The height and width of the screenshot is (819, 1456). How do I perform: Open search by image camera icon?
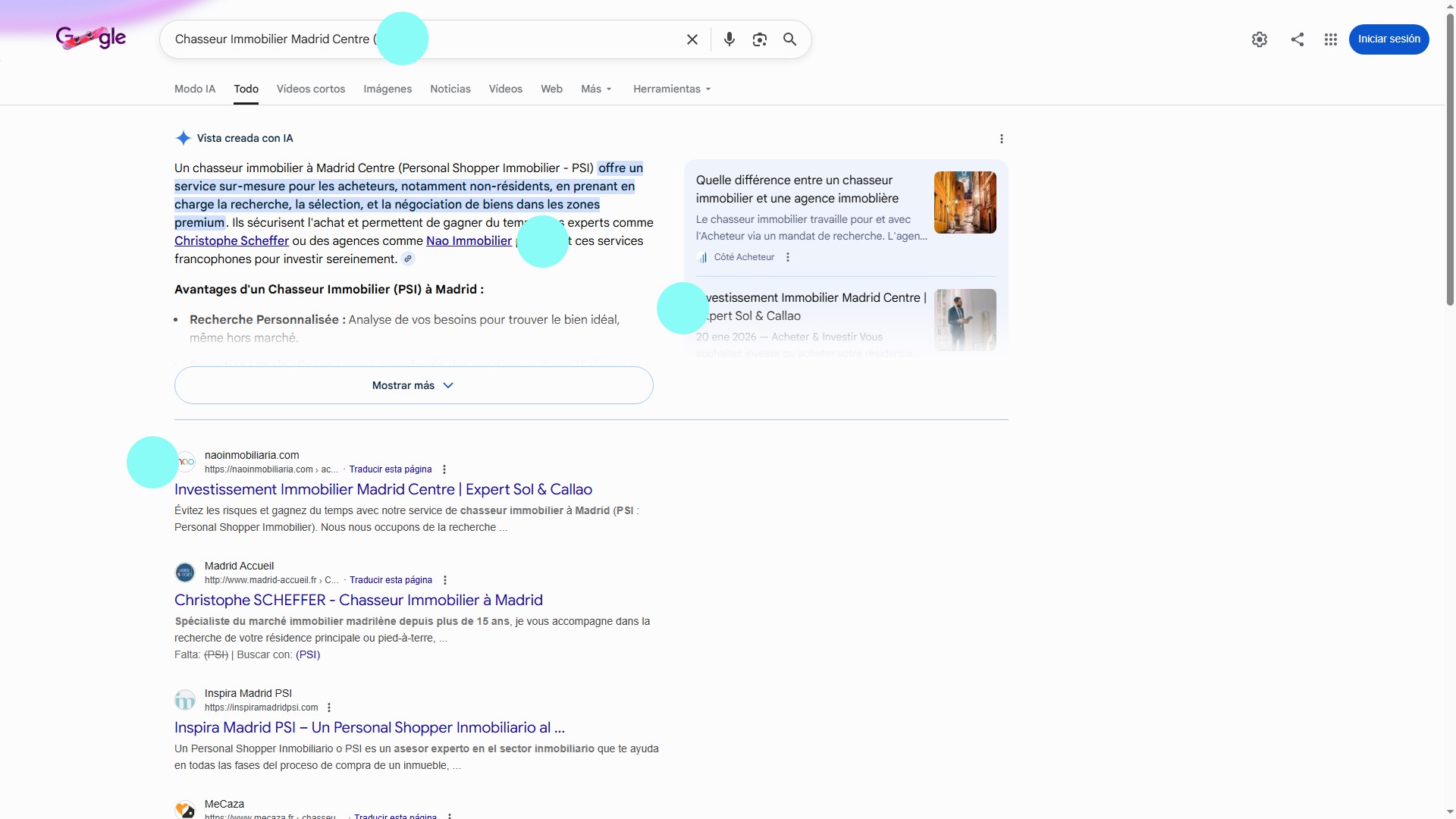759,39
